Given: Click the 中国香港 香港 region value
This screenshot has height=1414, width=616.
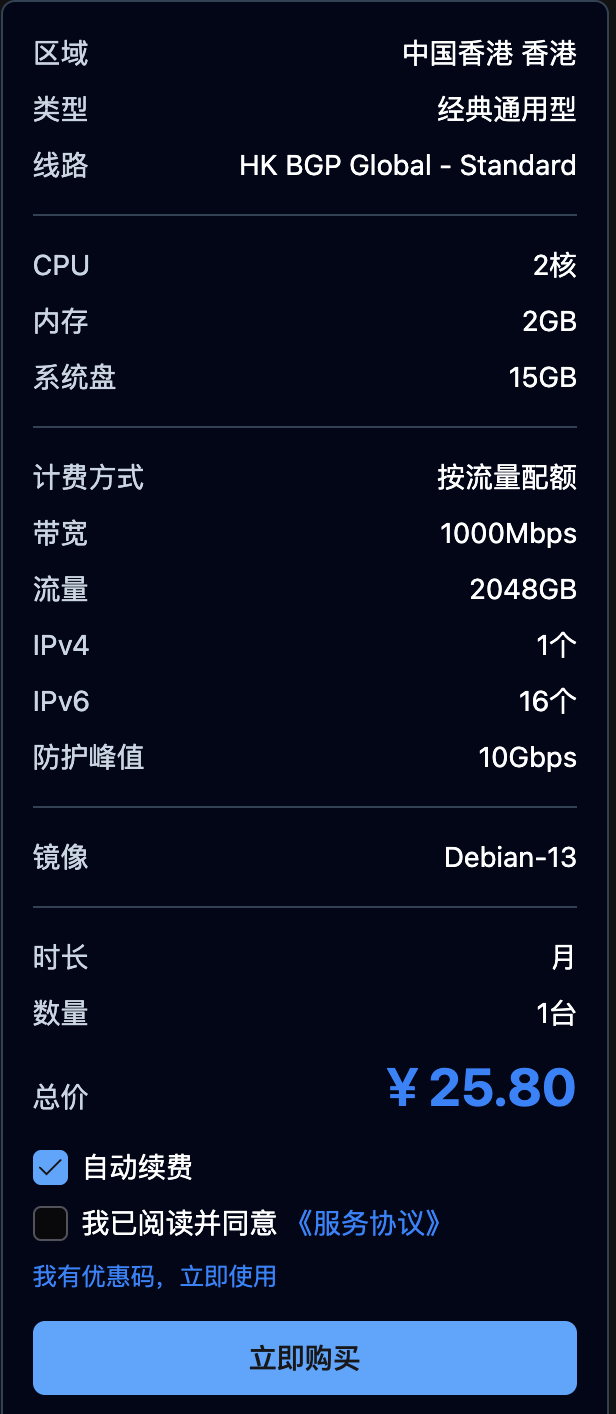Looking at the screenshot, I should pyautogui.click(x=490, y=53).
